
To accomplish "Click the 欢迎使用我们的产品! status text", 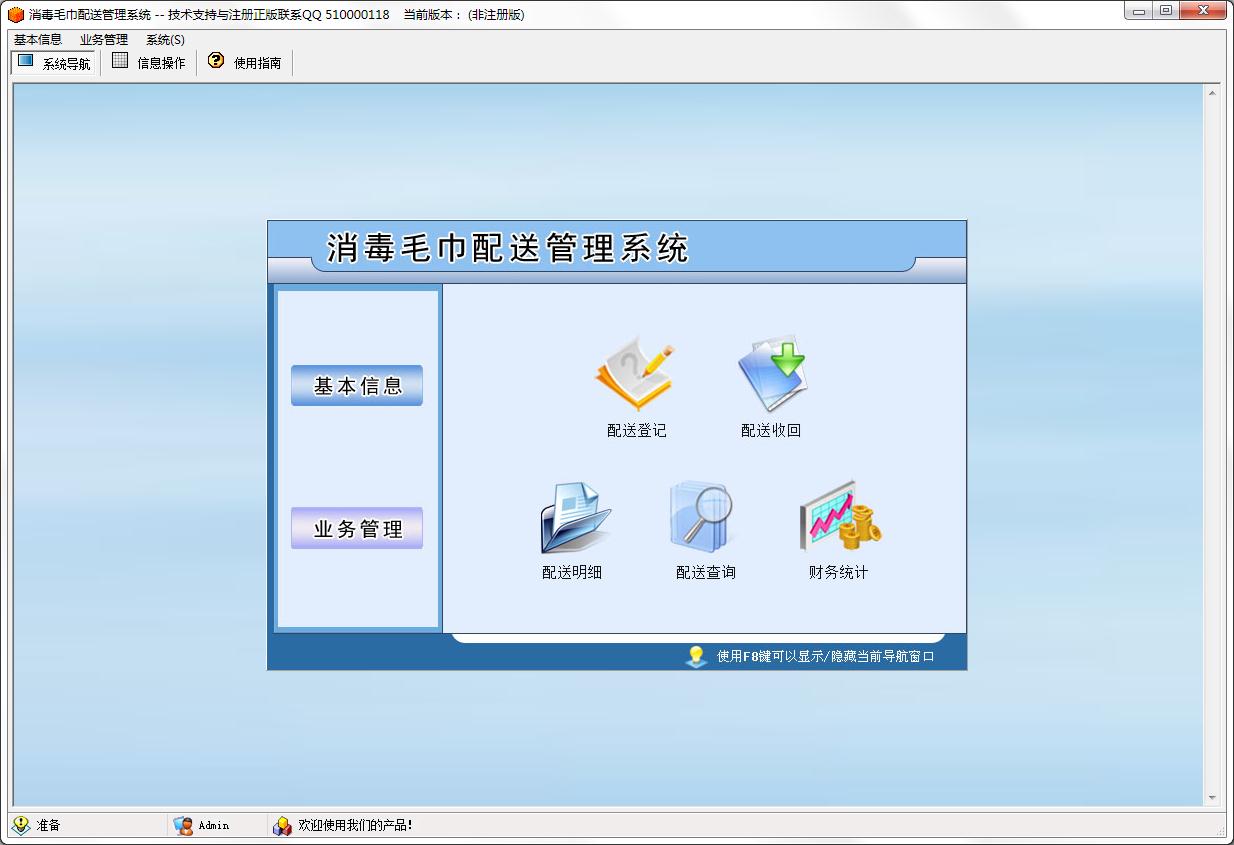I will 356,825.
